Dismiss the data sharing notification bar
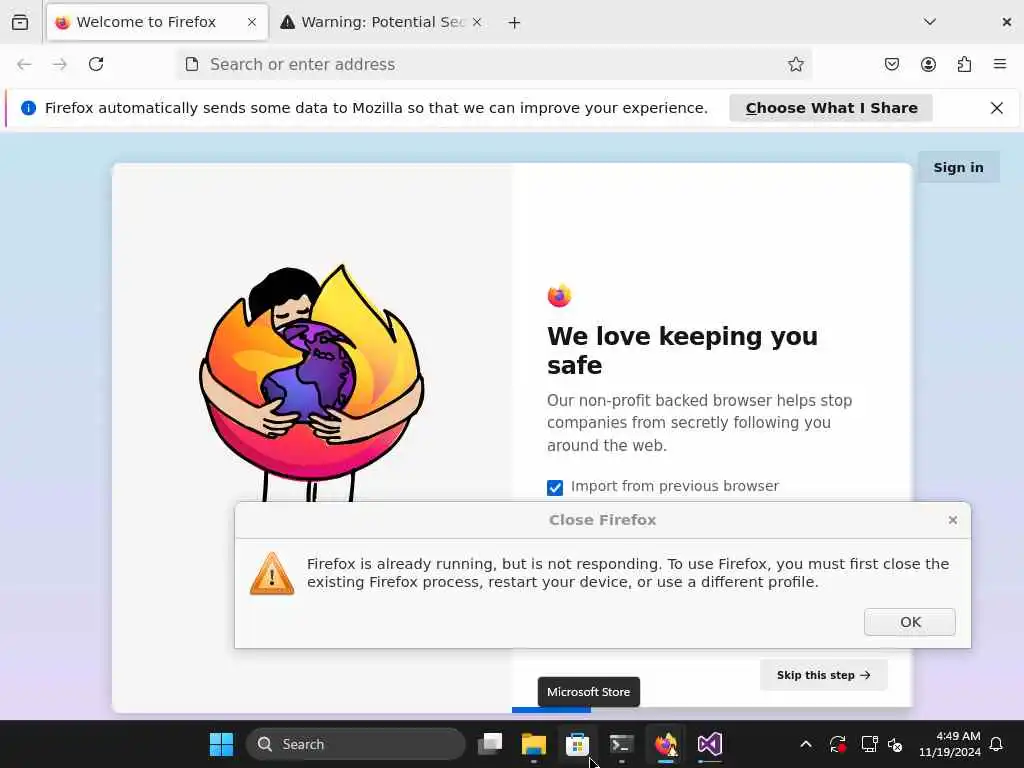The width and height of the screenshot is (1024, 768). (x=997, y=108)
